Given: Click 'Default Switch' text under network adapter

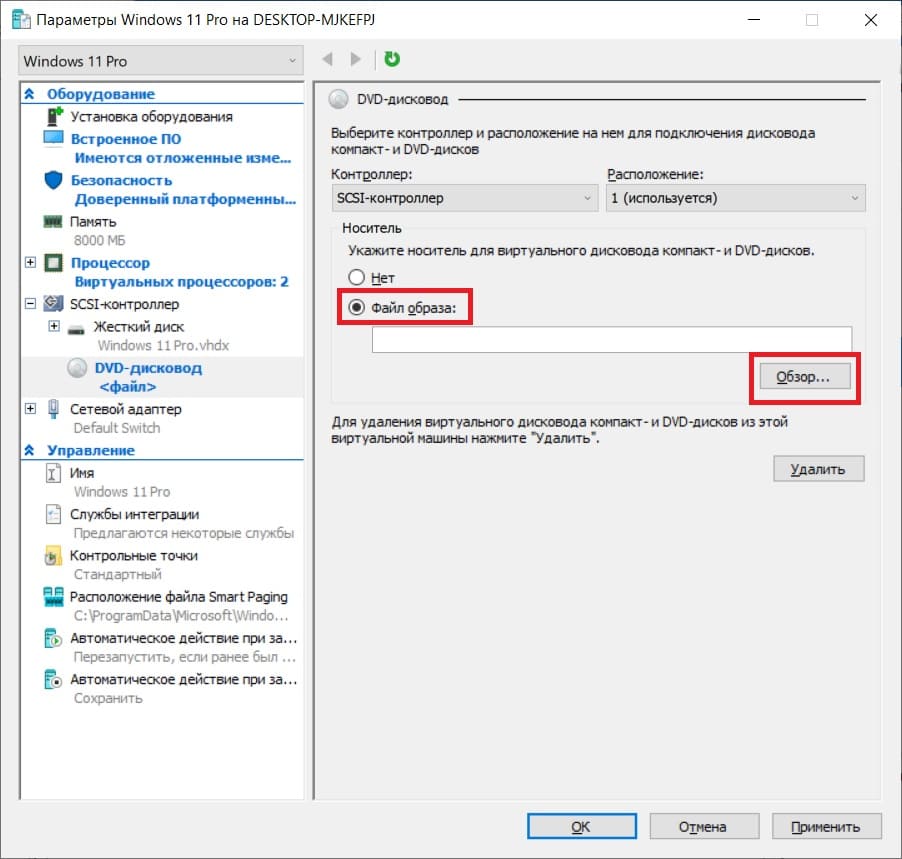Looking at the screenshot, I should [x=117, y=428].
